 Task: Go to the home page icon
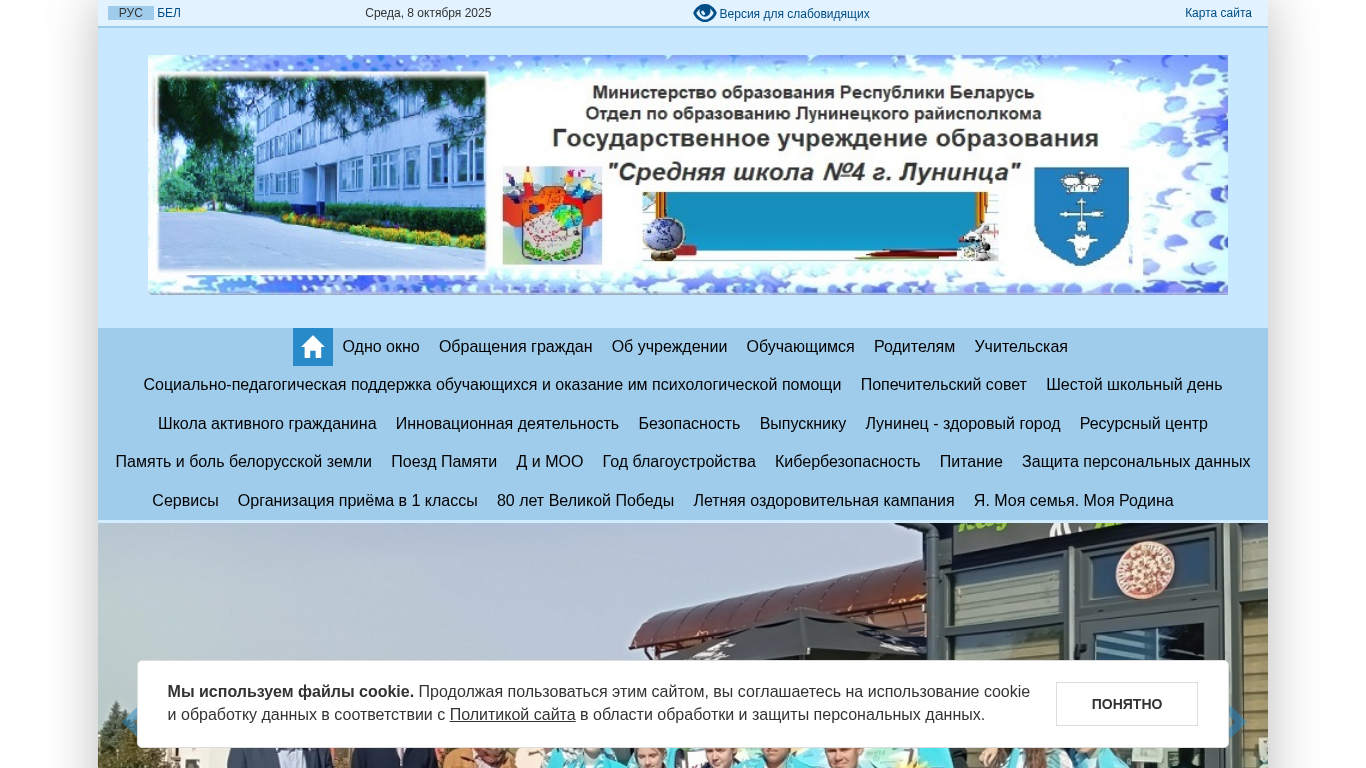(313, 347)
